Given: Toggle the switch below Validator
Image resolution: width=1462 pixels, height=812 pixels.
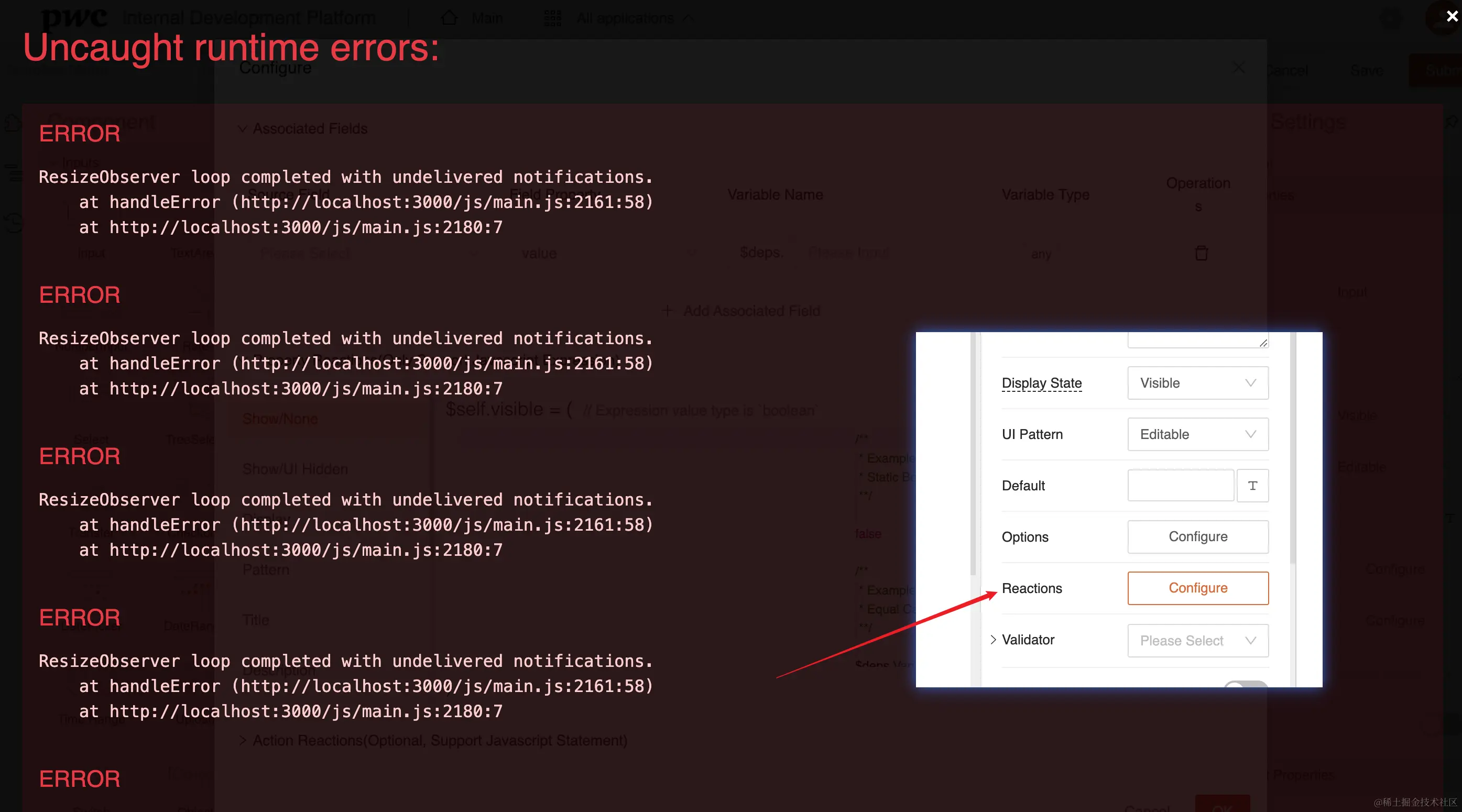Looking at the screenshot, I should (1245, 685).
